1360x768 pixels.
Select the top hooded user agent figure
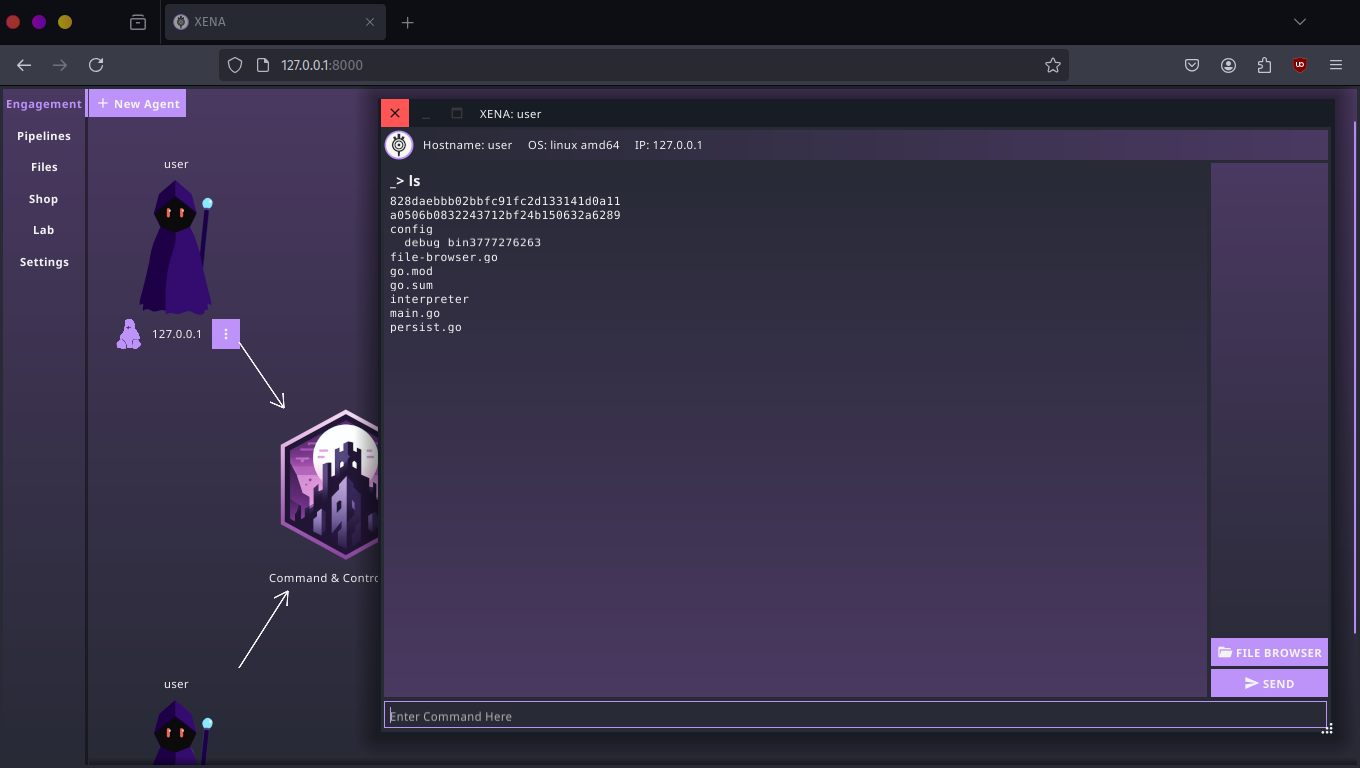tap(177, 246)
